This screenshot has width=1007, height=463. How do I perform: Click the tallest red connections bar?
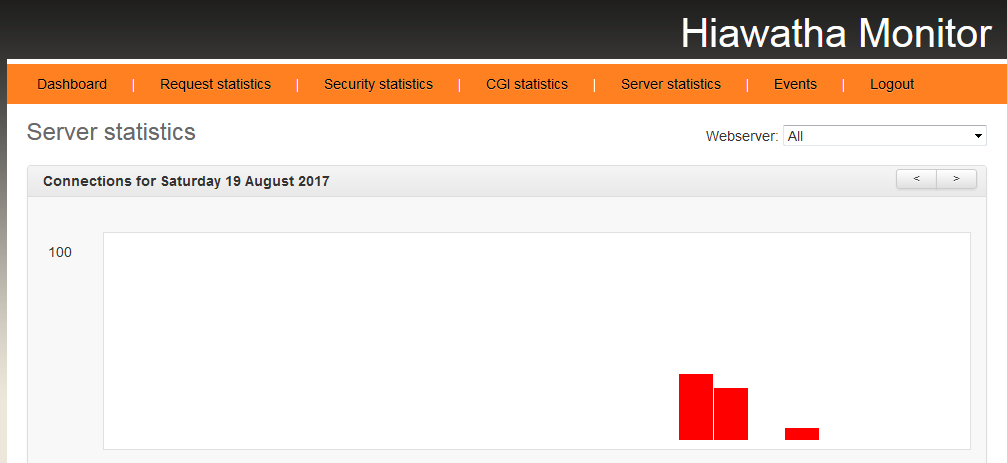(x=696, y=406)
